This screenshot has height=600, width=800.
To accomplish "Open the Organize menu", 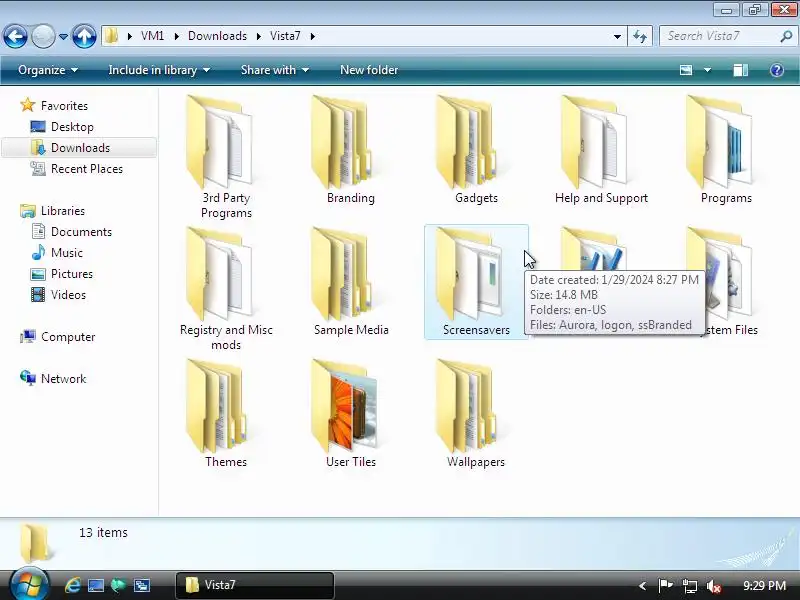I will tap(48, 70).
